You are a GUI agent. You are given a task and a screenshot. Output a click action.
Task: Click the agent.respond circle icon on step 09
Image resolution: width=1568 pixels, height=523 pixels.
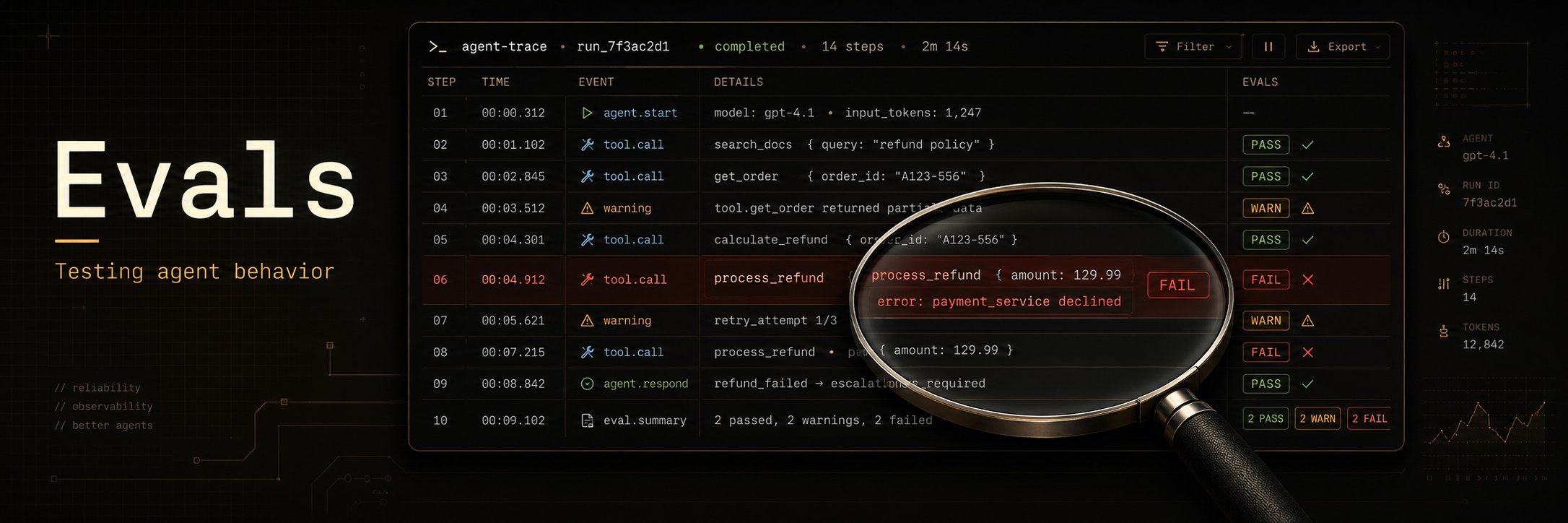[588, 384]
